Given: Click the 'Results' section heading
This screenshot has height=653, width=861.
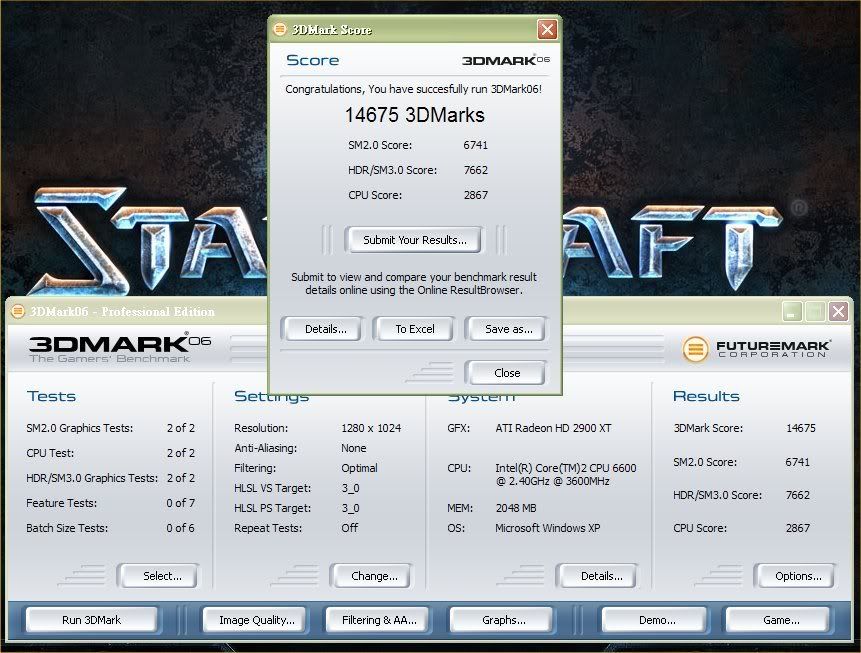Looking at the screenshot, I should click(706, 396).
